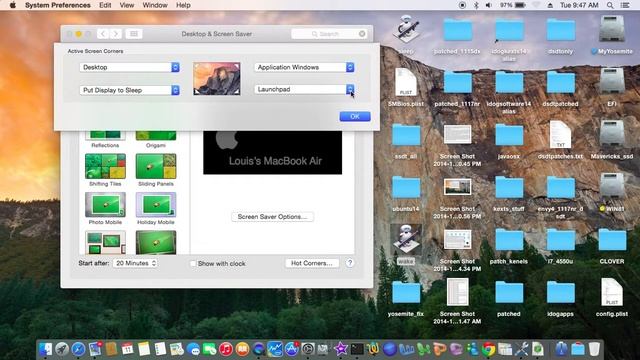The image size is (640, 360).
Task: Show all preferences grid button
Action: [134, 34]
